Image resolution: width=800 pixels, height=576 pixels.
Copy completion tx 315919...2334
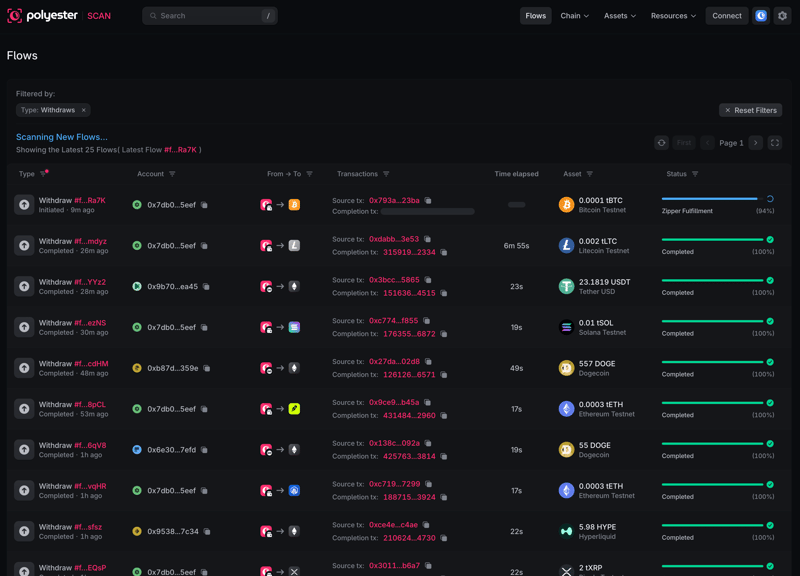444,253
